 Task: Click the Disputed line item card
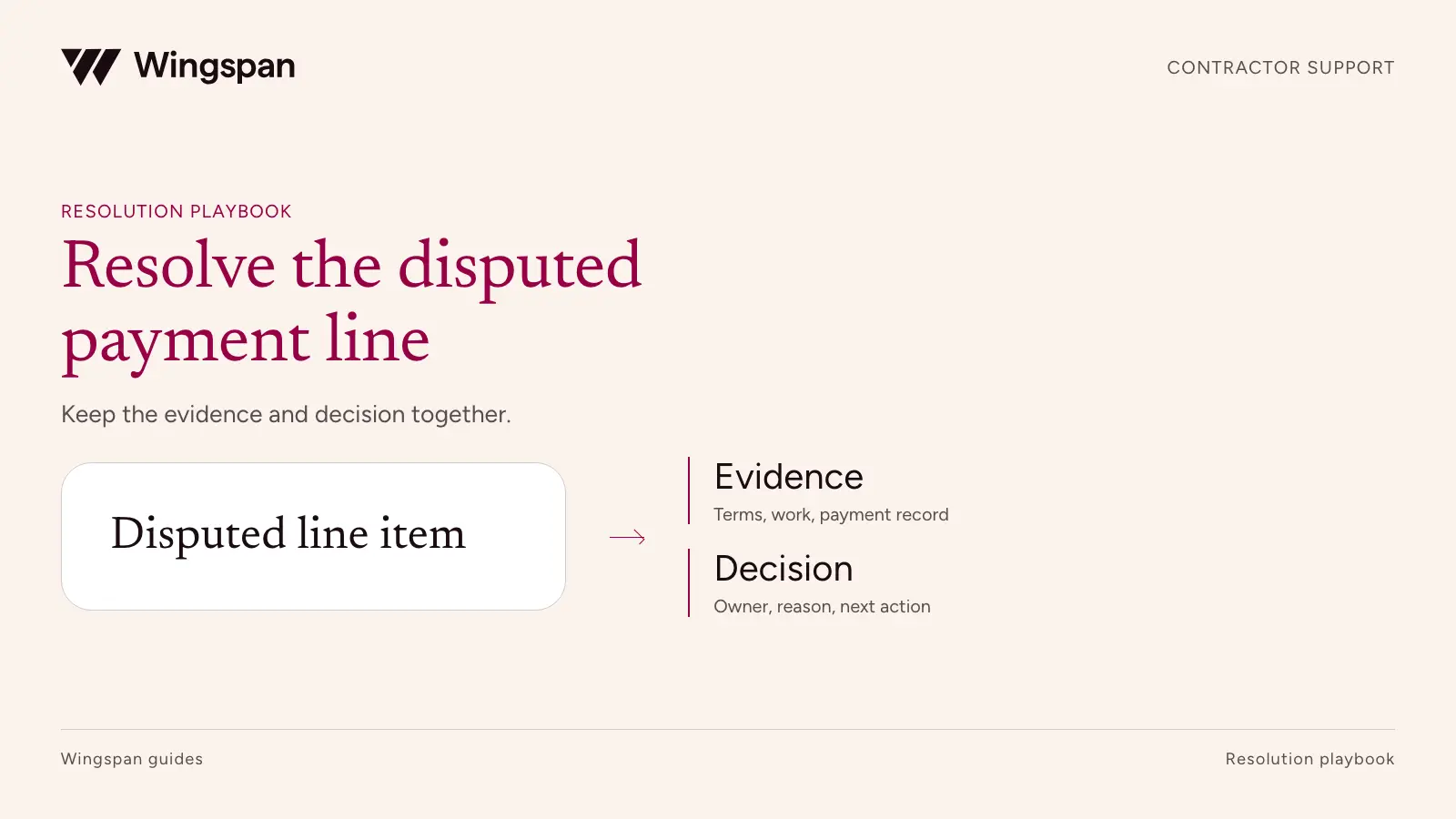tap(313, 536)
